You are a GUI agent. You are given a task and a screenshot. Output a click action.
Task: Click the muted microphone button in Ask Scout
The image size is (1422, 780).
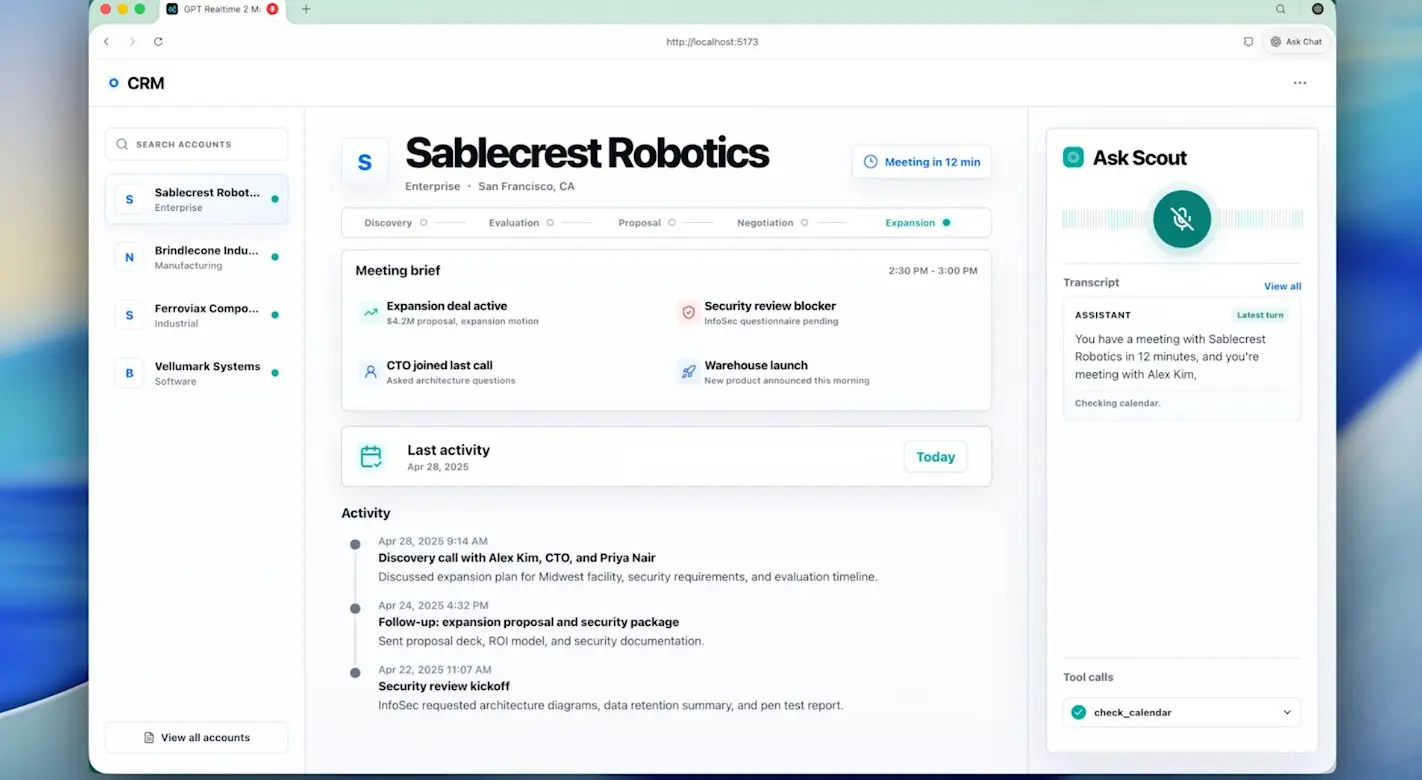[1181, 219]
